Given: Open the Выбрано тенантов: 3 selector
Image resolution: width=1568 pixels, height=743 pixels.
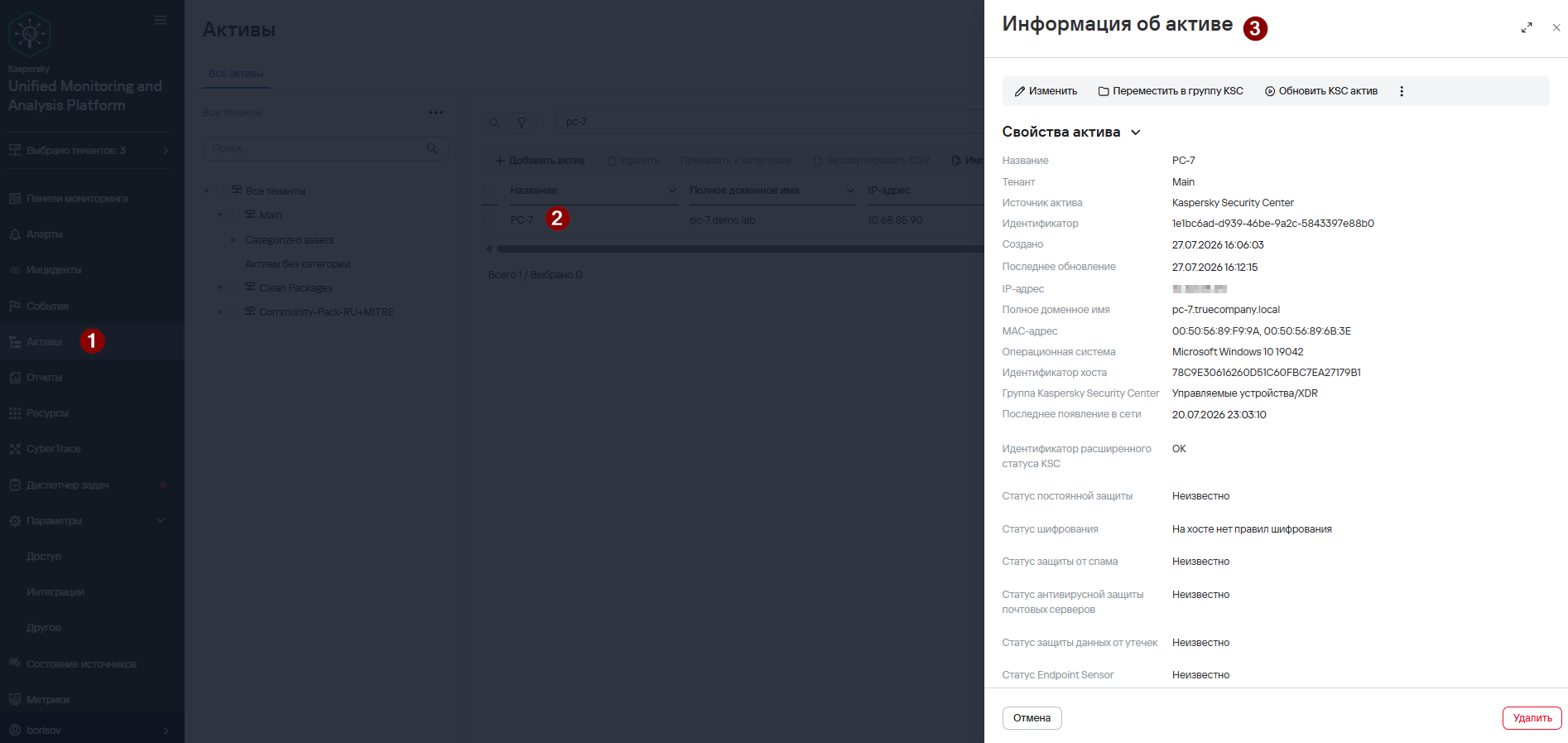Looking at the screenshot, I should (x=89, y=151).
